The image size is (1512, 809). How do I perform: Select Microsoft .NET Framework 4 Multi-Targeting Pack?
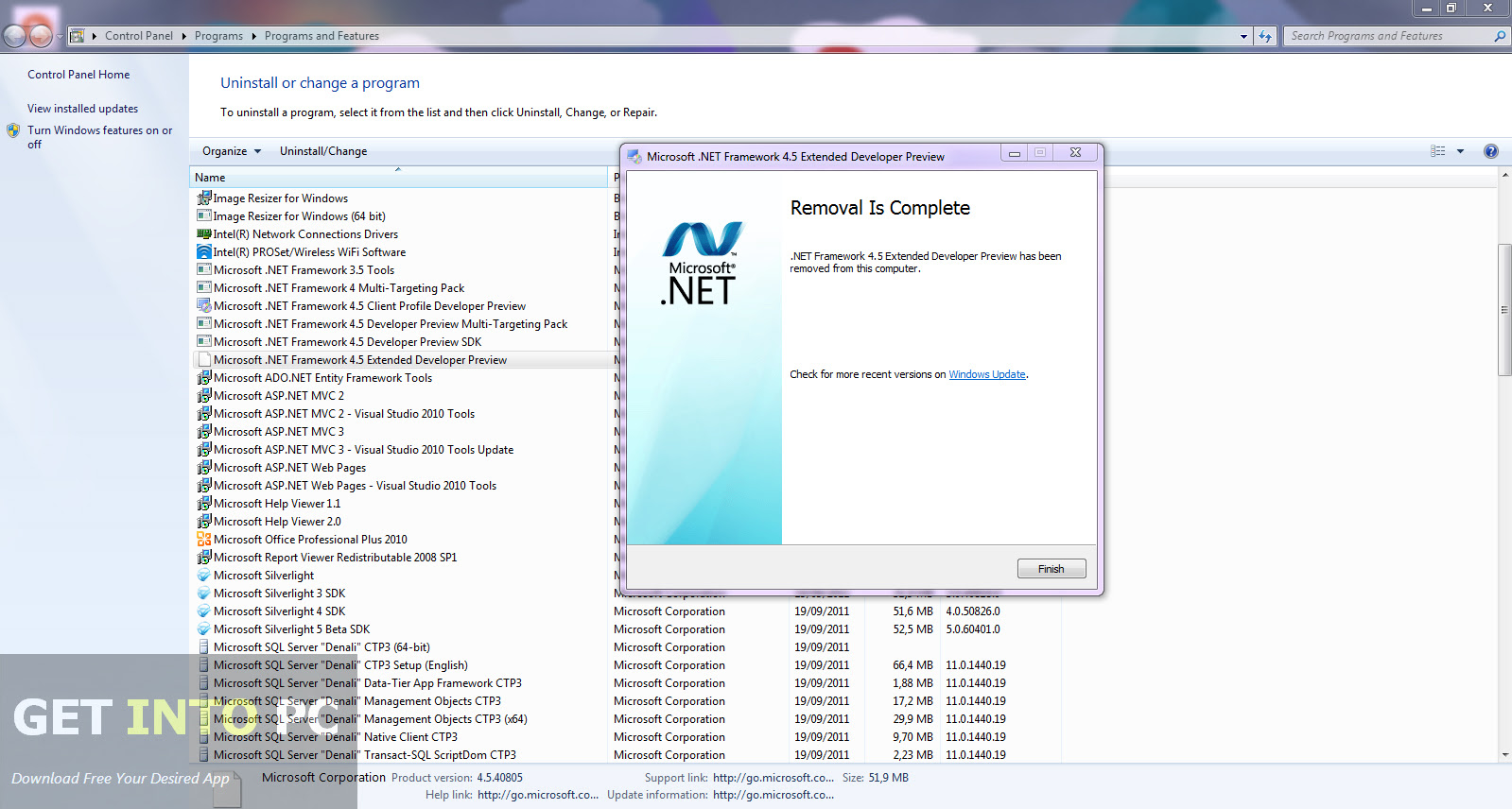pos(339,288)
